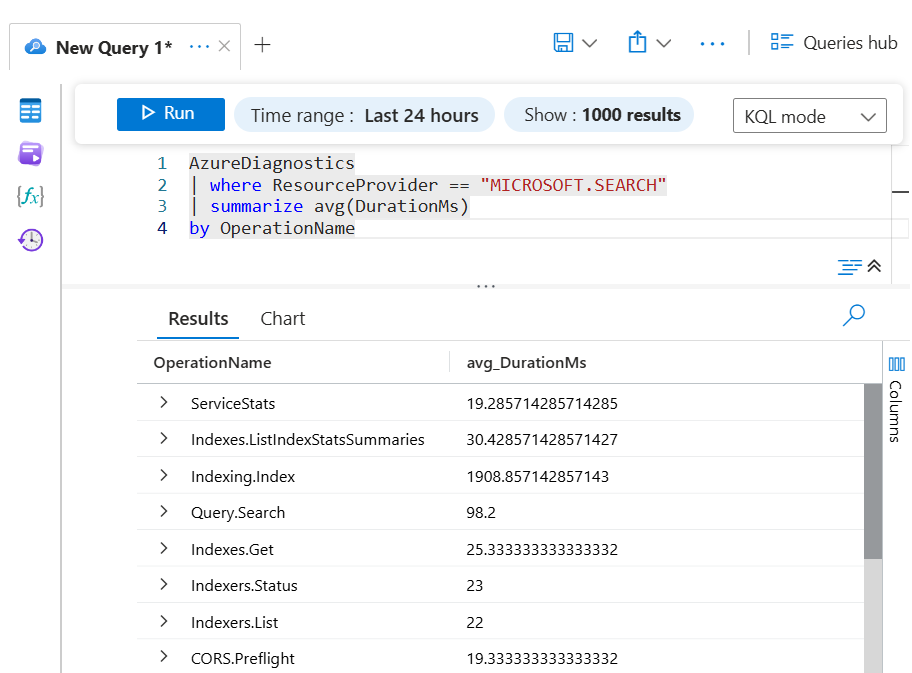Collapse the query editor pane
The image size is (912, 673).
[x=871, y=266]
